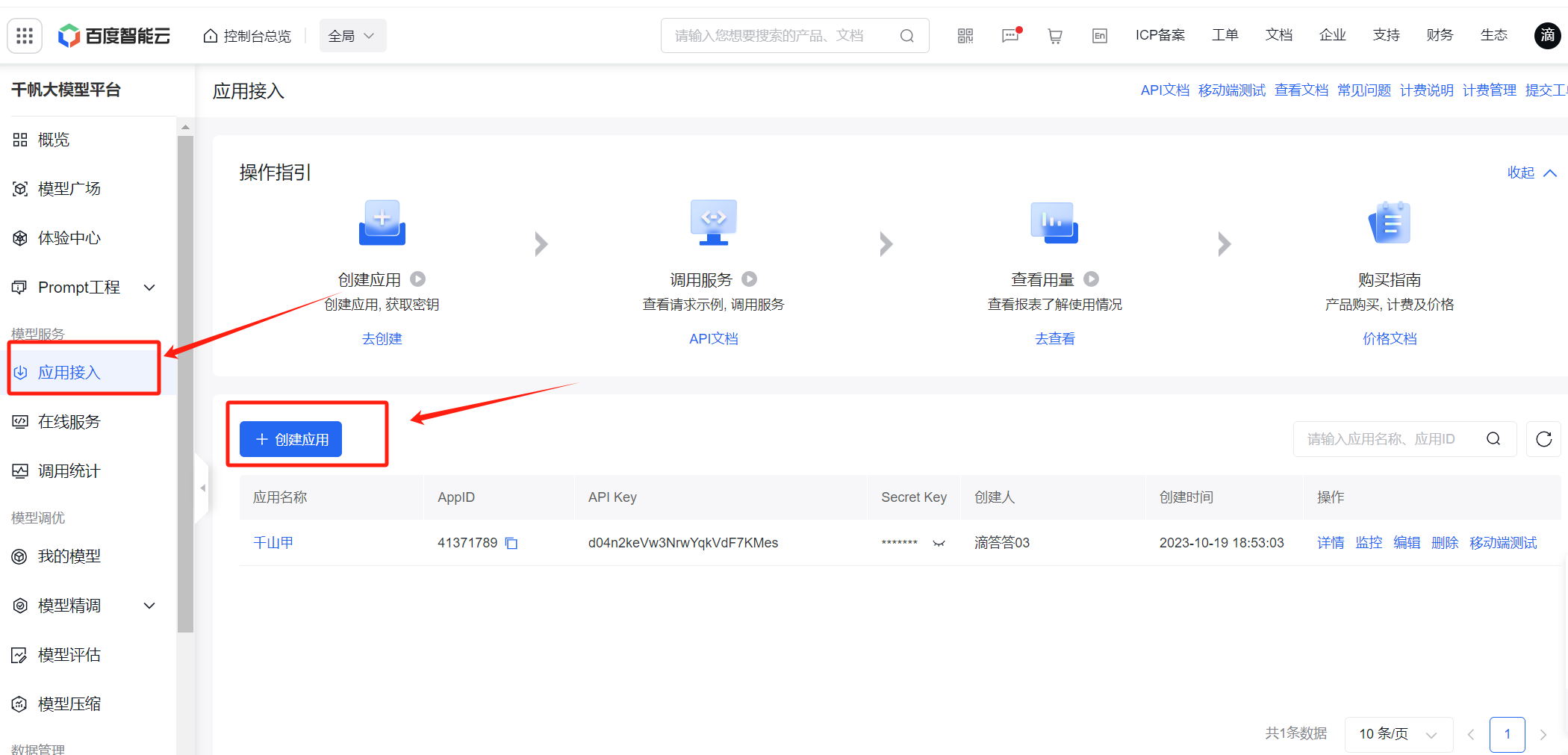The height and width of the screenshot is (755, 1568).
Task: Collapse the guide with 收起
Action: coord(1532,173)
